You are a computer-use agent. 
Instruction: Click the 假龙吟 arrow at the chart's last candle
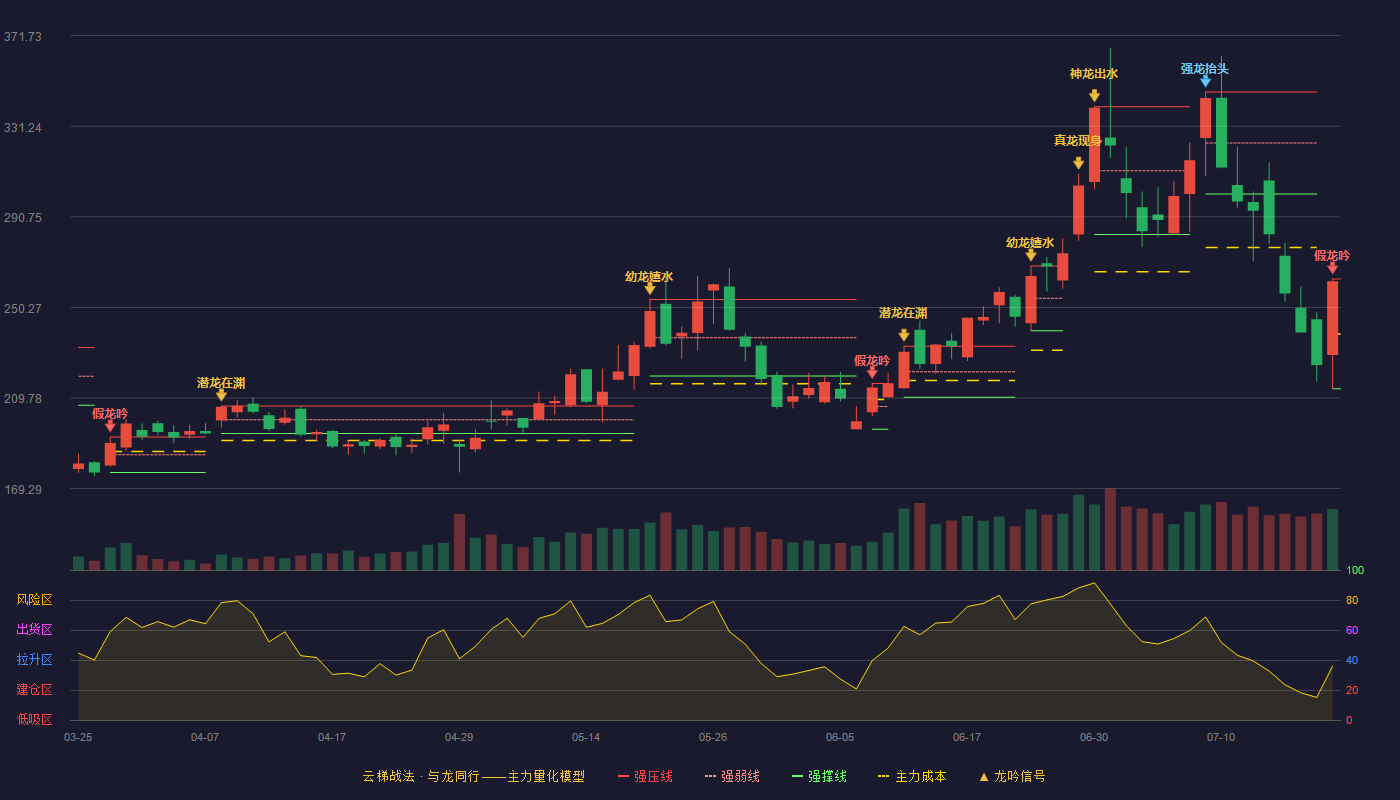click(x=1332, y=268)
